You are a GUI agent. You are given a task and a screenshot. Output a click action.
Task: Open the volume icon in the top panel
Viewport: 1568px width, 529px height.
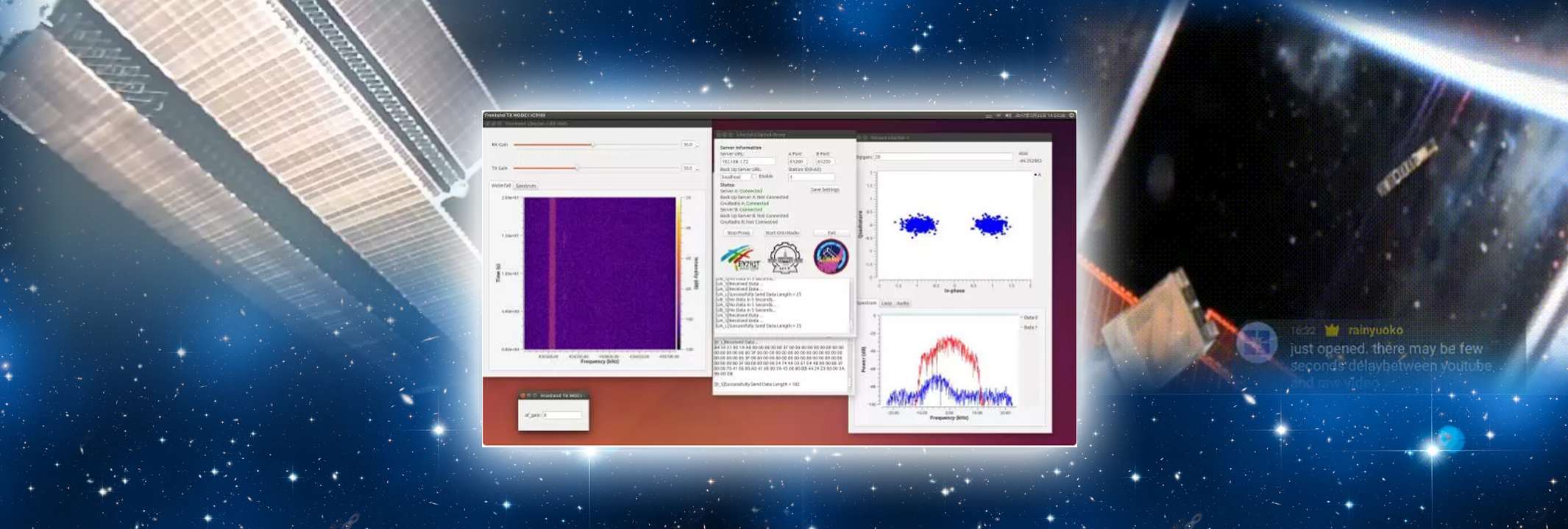(1008, 116)
